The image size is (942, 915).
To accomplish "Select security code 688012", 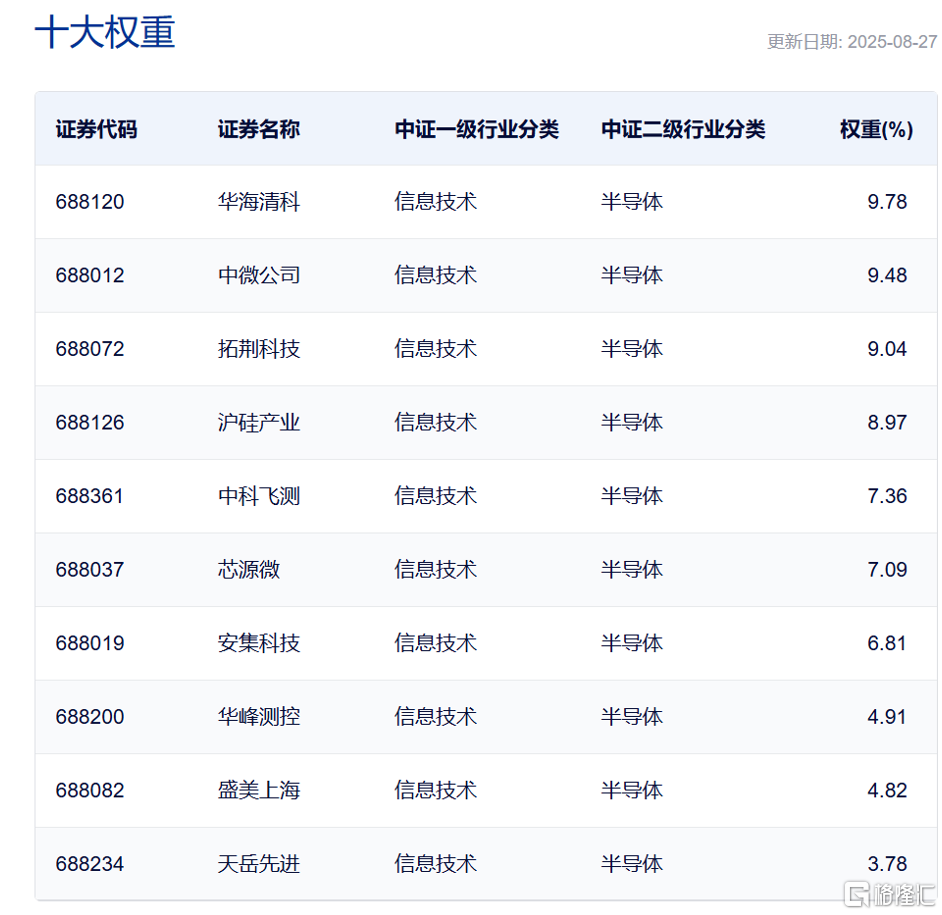I will pos(90,275).
